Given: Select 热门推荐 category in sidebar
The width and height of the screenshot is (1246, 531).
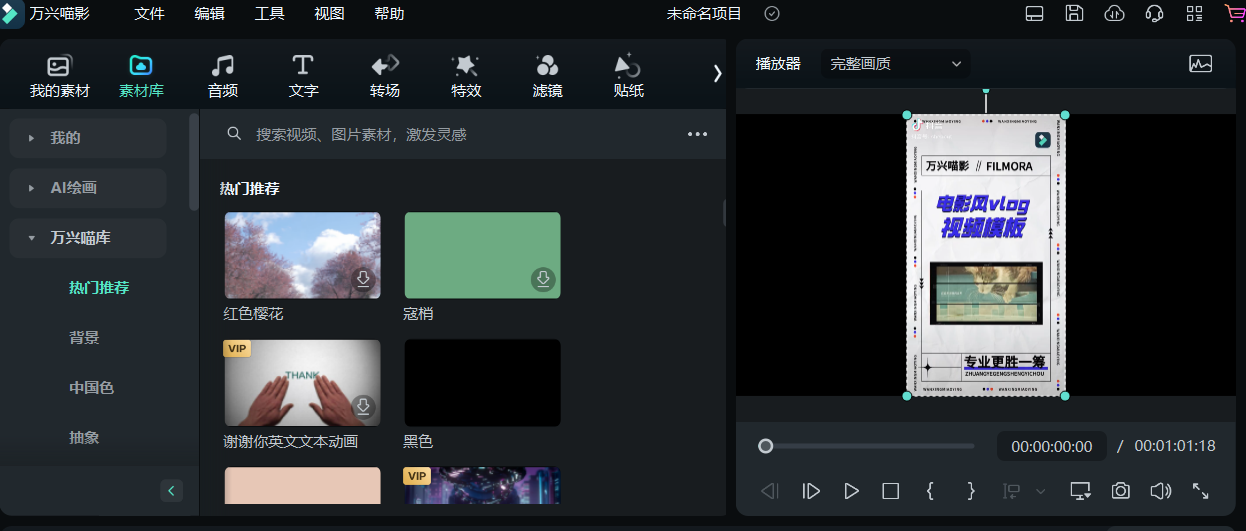Looking at the screenshot, I should click(x=99, y=288).
